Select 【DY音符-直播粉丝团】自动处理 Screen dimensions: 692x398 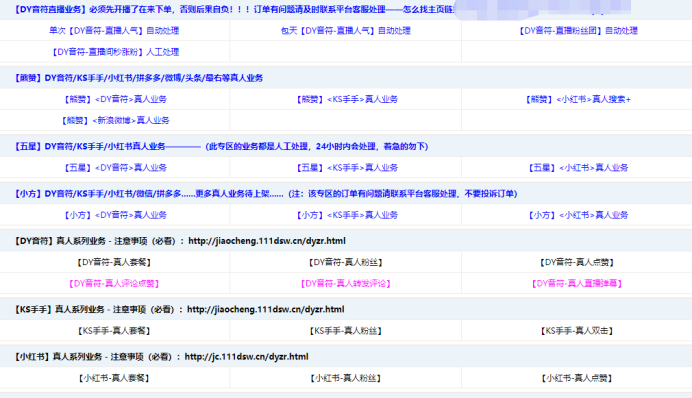577,30
